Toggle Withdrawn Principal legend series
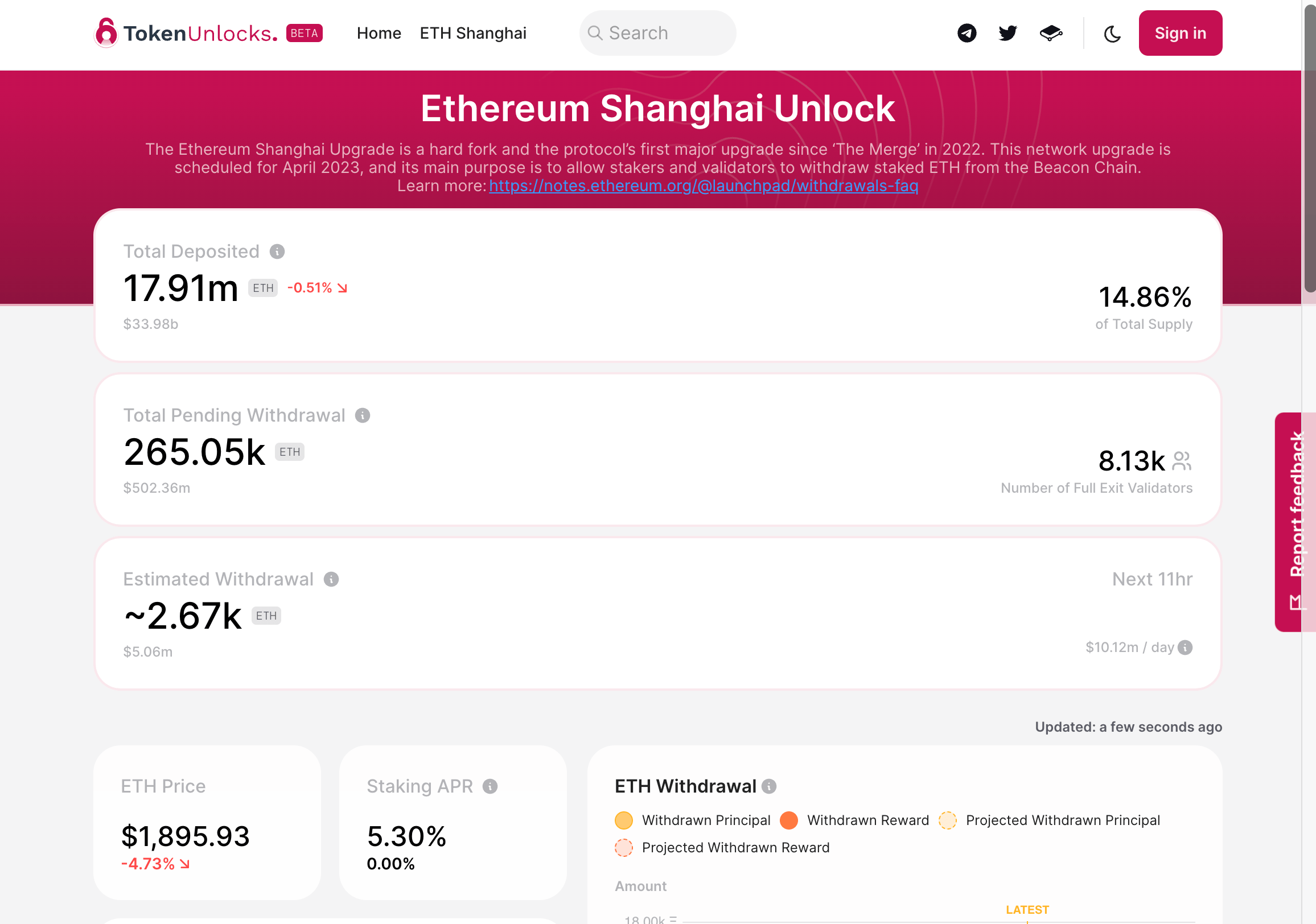Image resolution: width=1316 pixels, height=924 pixels. coord(693,820)
